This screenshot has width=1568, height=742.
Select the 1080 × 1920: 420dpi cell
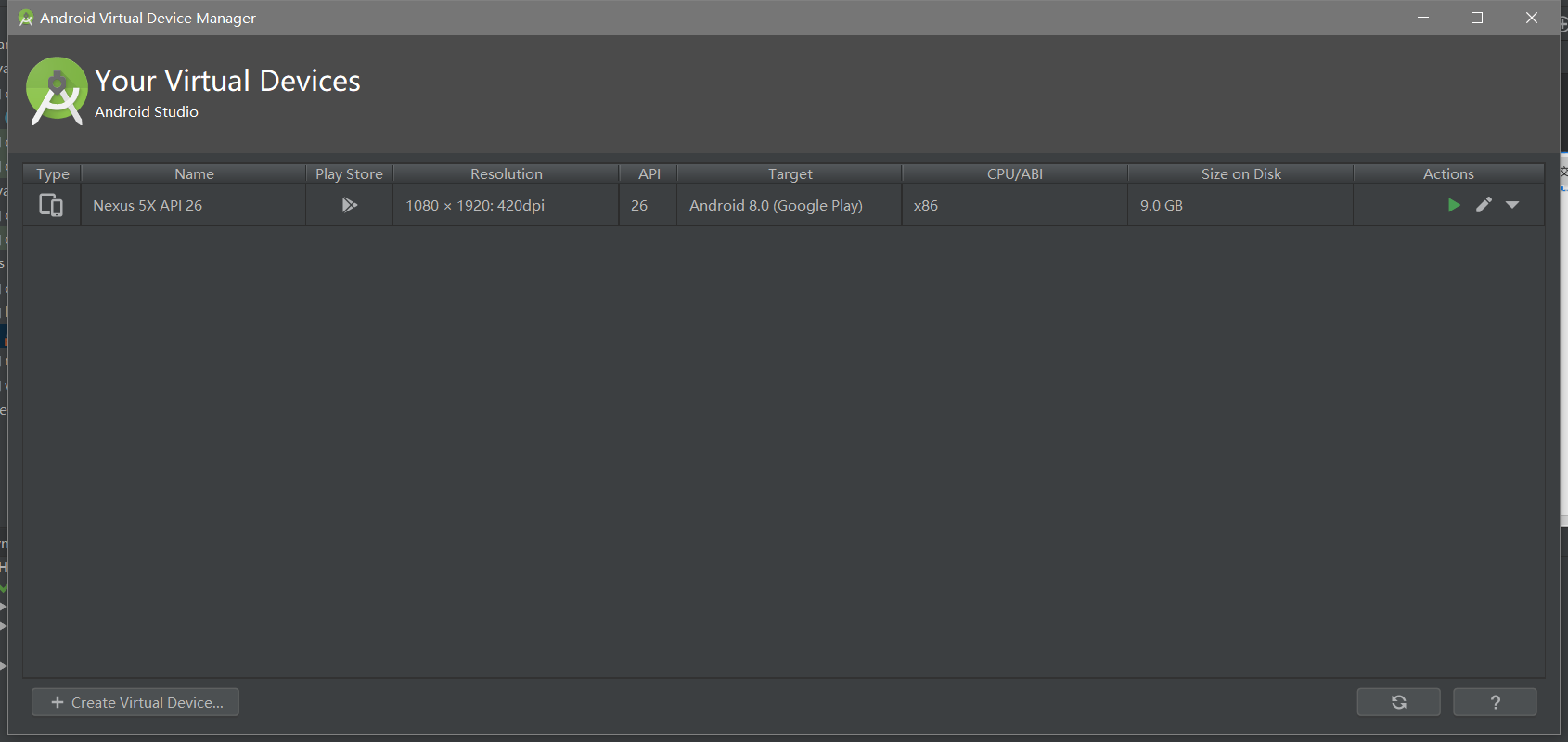506,205
